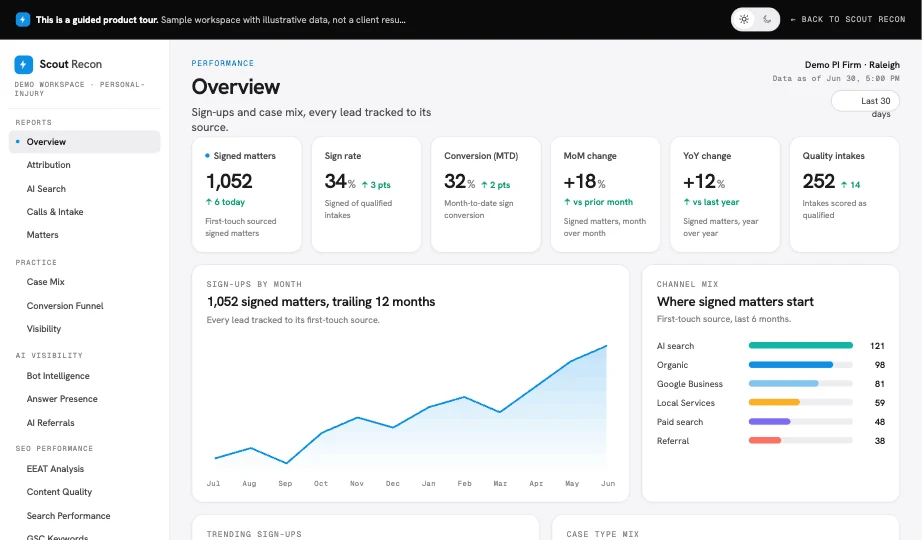Click 'Demo PI Firm · Raleigh' text
Image resolution: width=924 pixels, height=540 pixels.
tap(852, 65)
